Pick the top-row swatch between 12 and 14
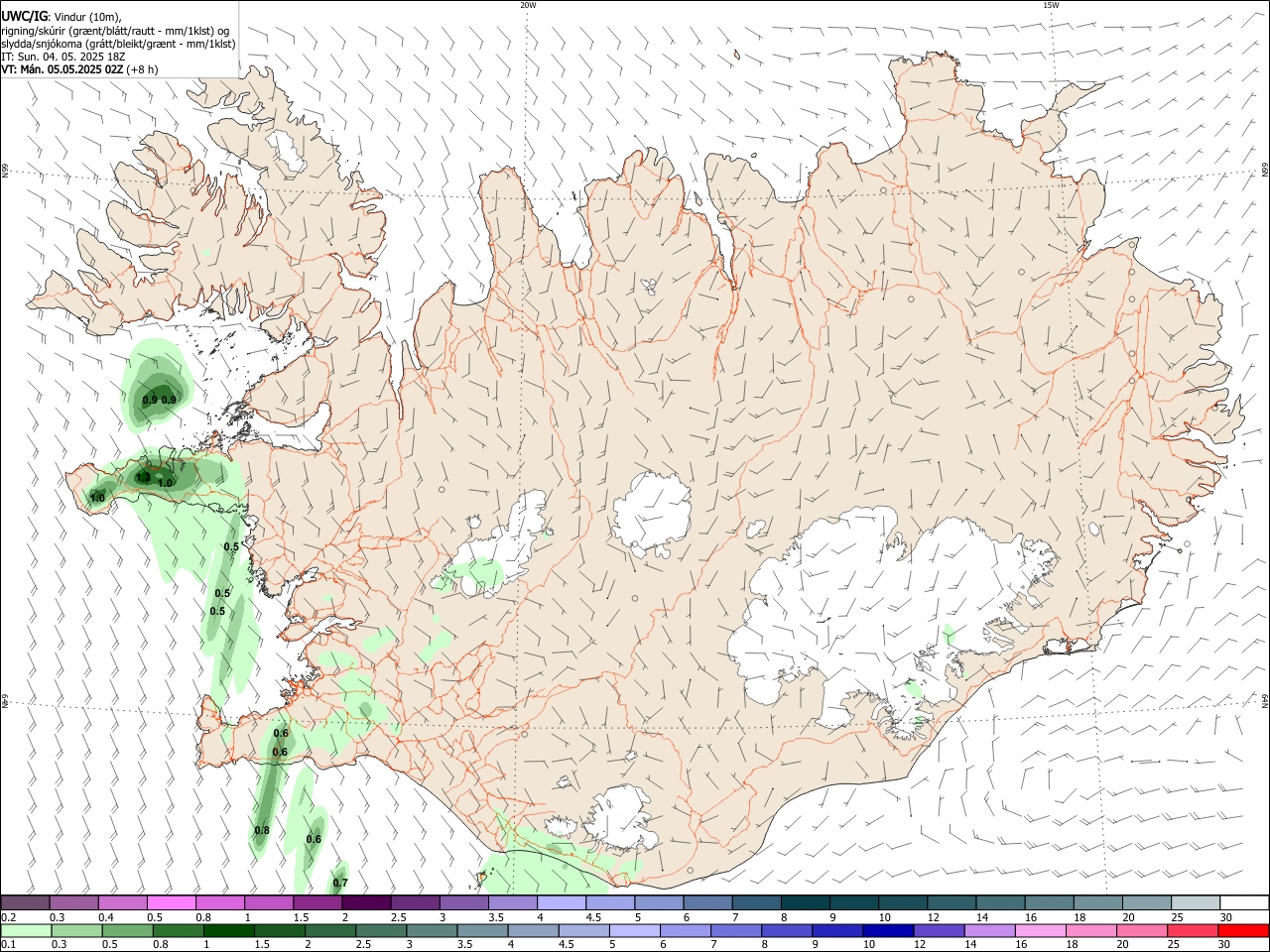This screenshot has width=1270, height=952. [952, 902]
